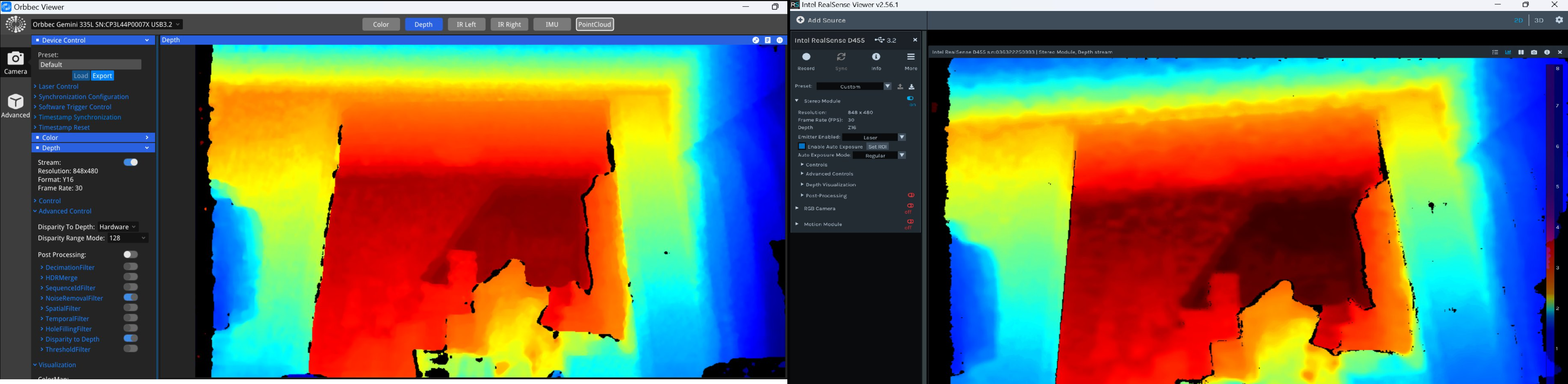Screen dimensions: 1568x384
Task: Take a snapshot of the RealSense depth stream
Action: click(x=1534, y=52)
